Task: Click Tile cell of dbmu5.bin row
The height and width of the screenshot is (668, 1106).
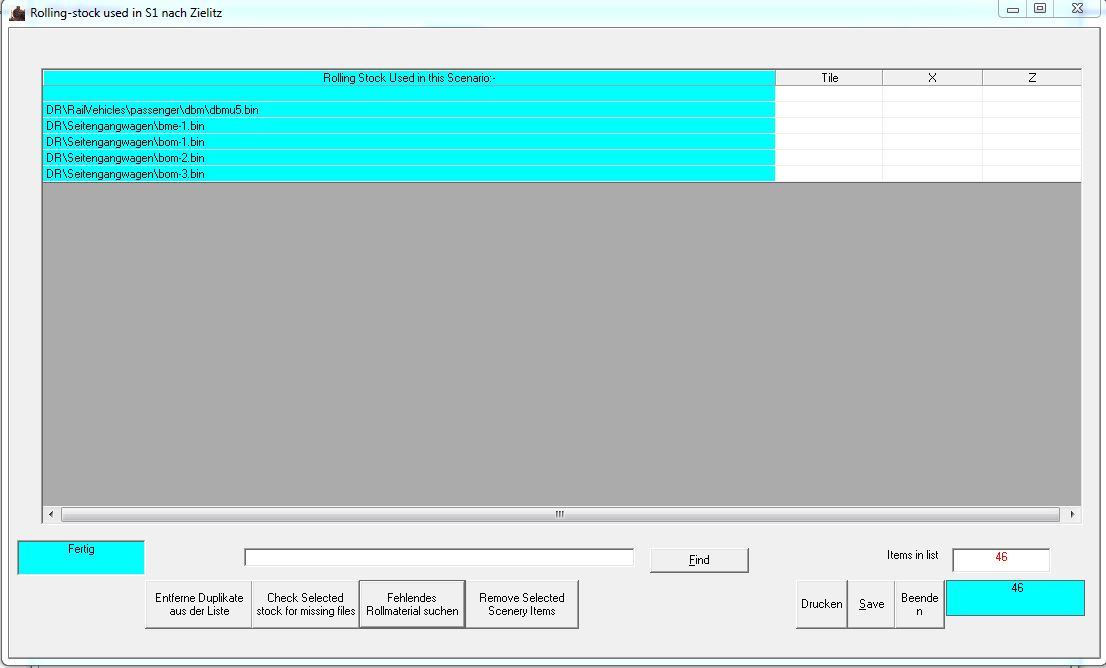Action: (830, 110)
